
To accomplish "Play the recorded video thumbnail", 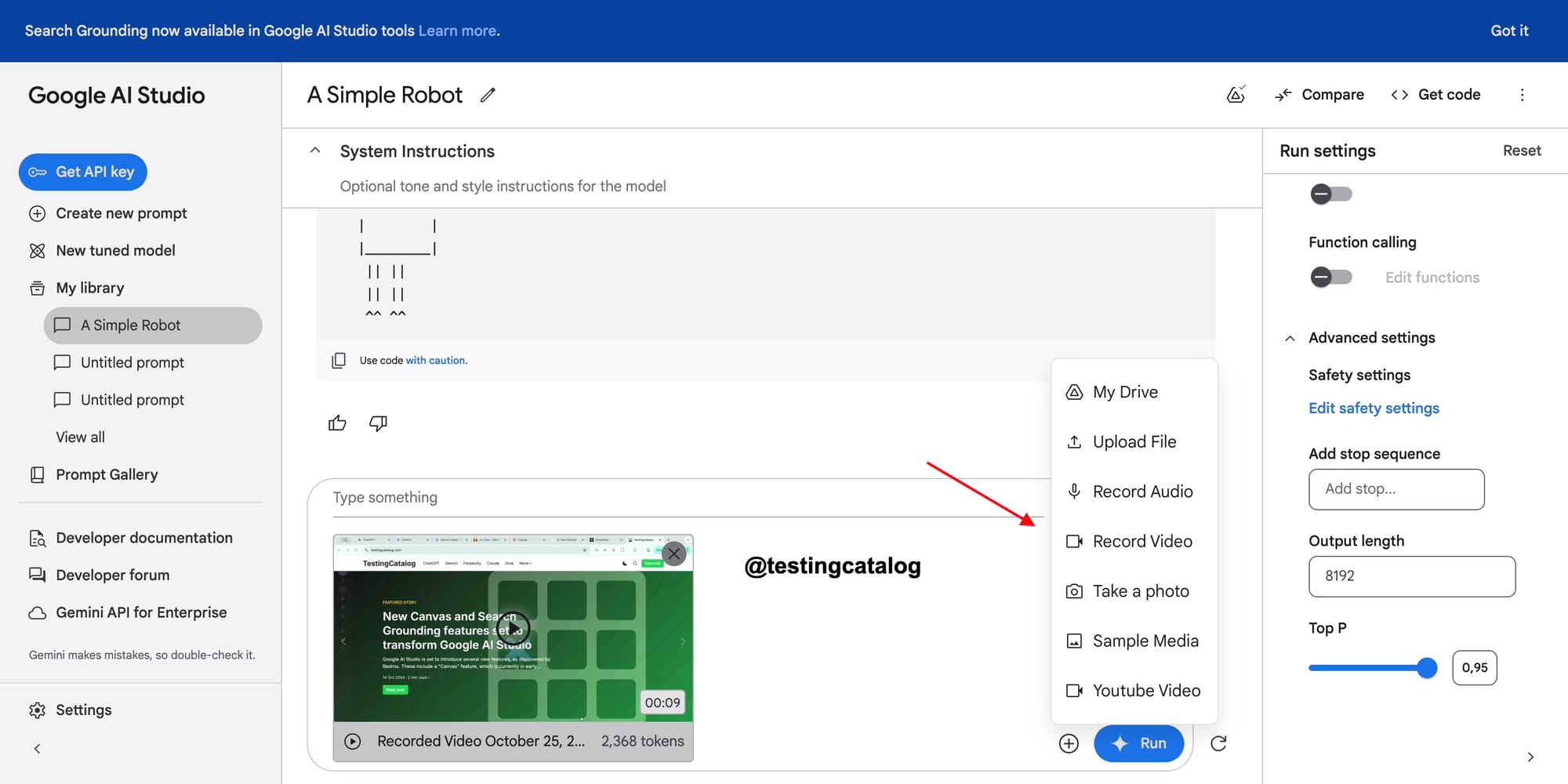I will [514, 628].
